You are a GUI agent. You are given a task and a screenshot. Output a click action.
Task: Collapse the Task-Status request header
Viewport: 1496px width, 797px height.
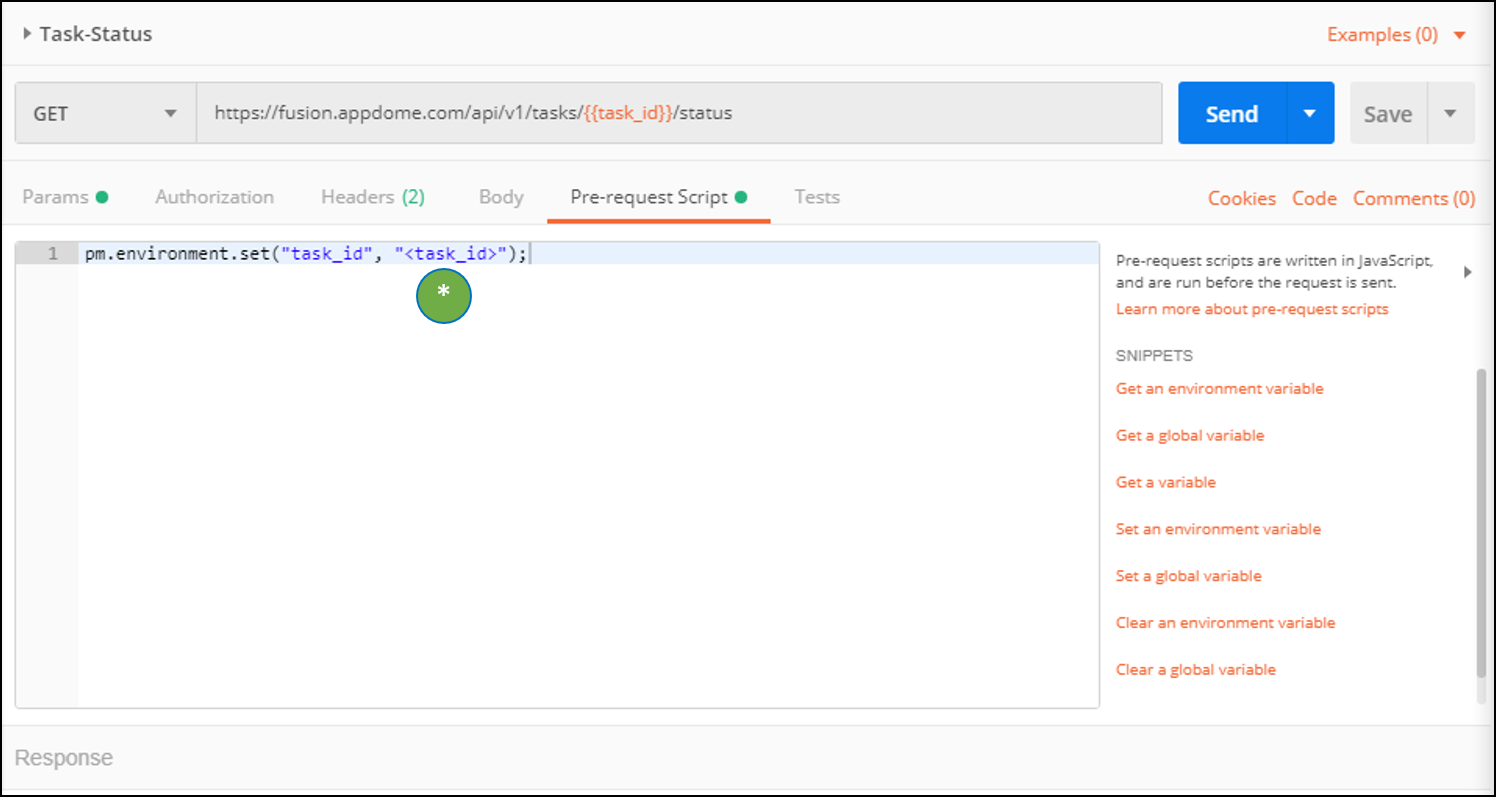[x=29, y=33]
